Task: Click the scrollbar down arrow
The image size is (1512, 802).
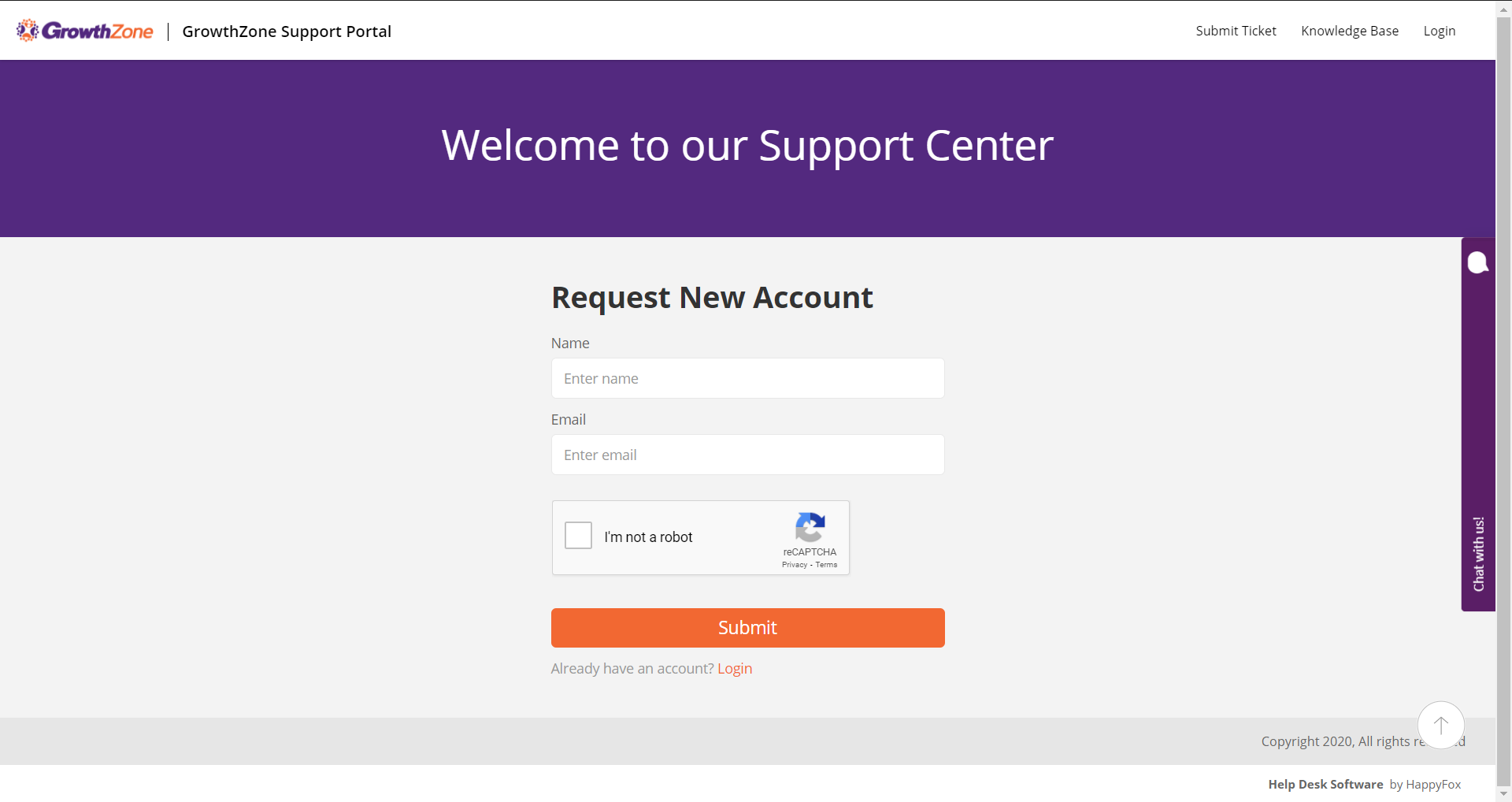Action: point(1503,794)
